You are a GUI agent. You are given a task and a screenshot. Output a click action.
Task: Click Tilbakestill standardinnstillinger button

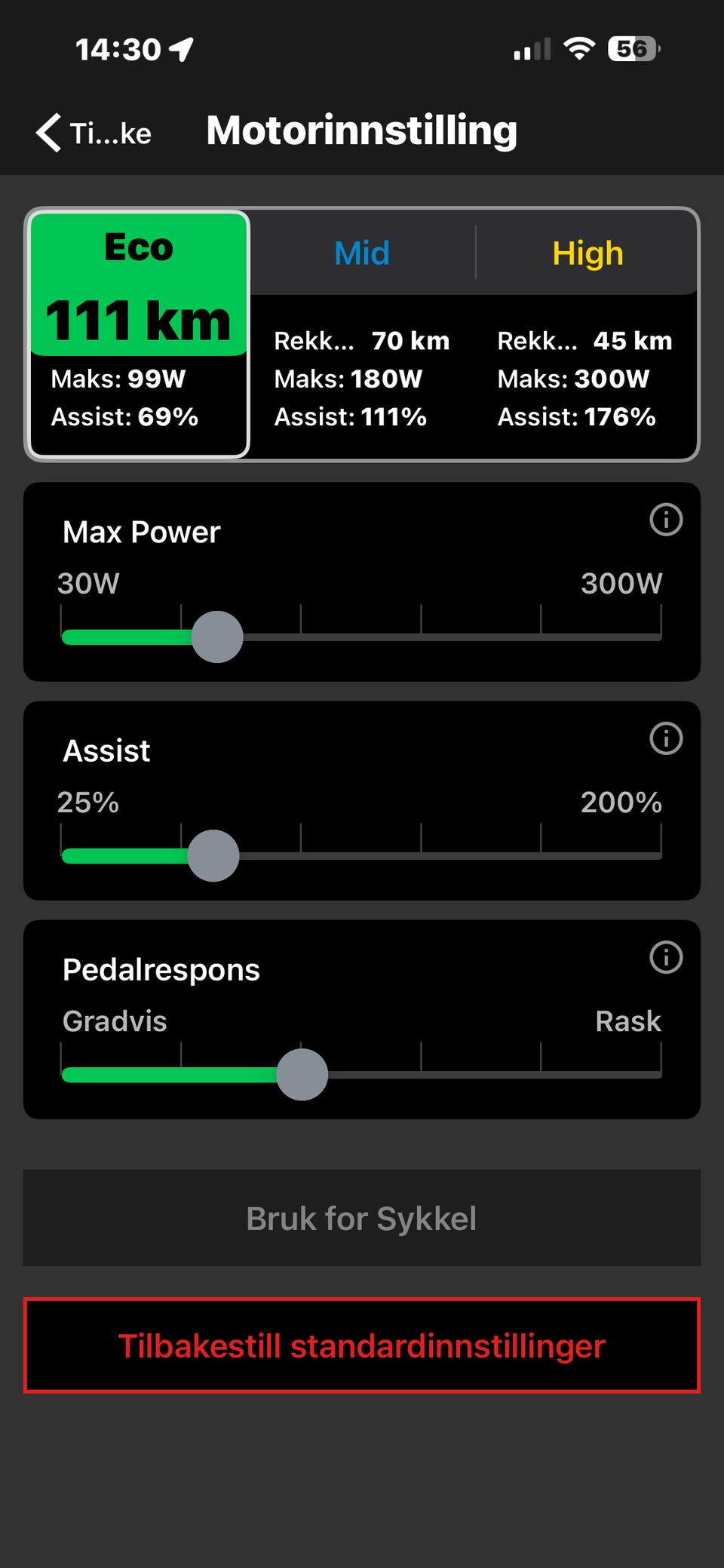click(362, 1346)
